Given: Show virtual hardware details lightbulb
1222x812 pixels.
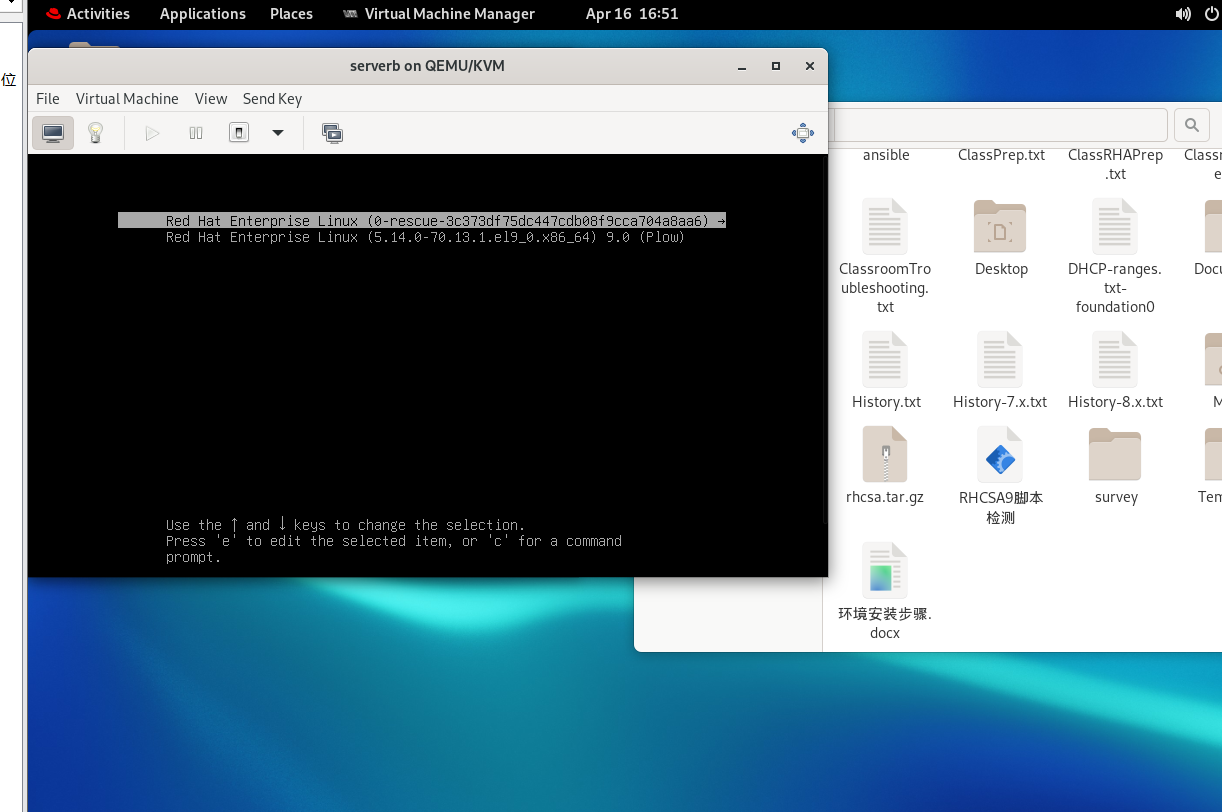Looking at the screenshot, I should pyautogui.click(x=96, y=133).
